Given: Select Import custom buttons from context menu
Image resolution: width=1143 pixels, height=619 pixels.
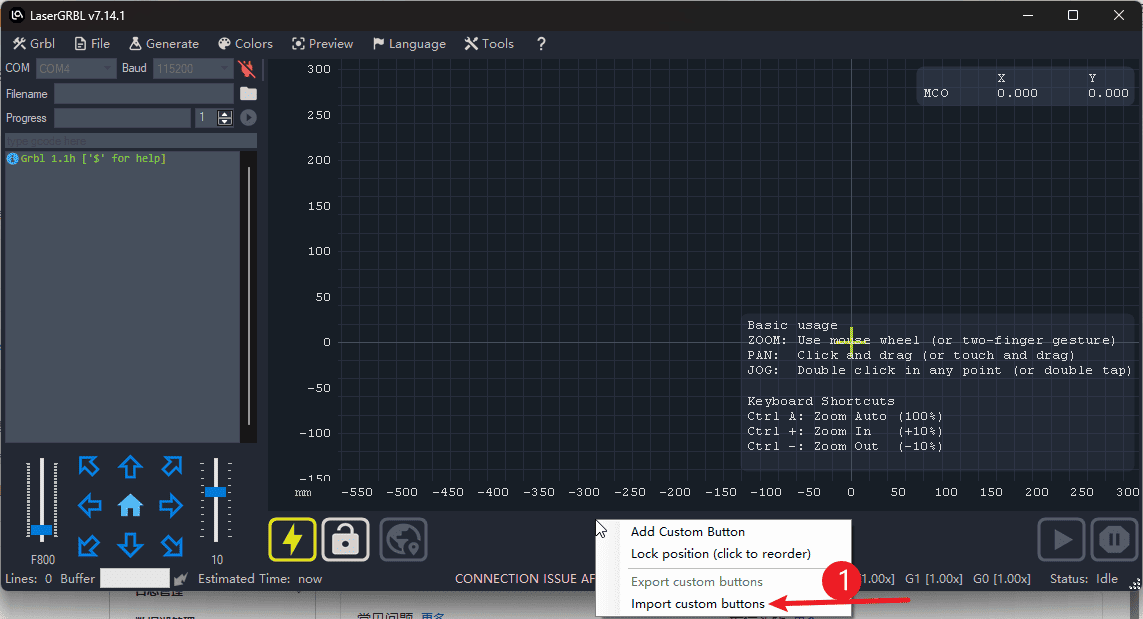Looking at the screenshot, I should pos(697,604).
